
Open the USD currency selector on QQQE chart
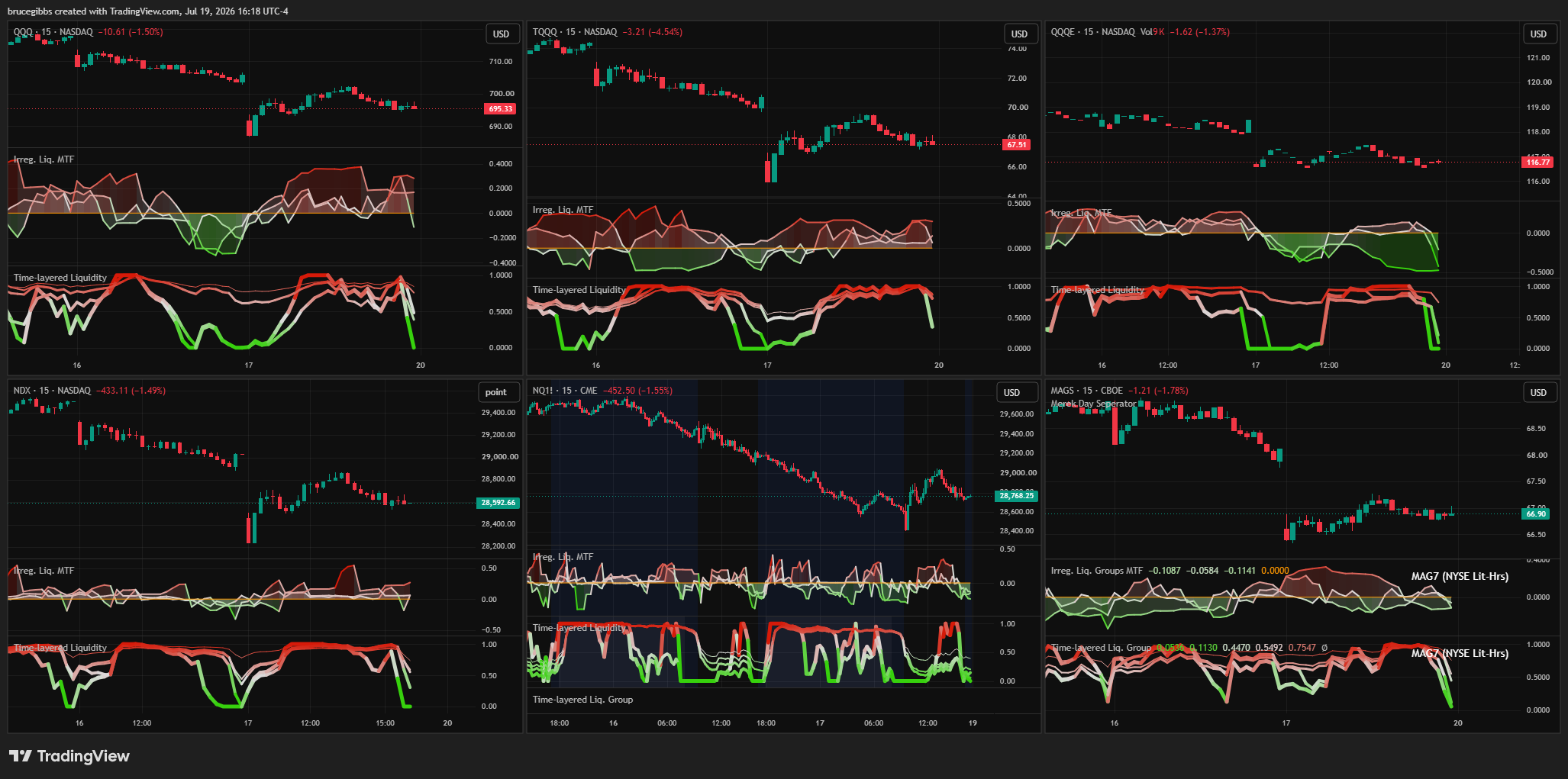pos(1538,34)
